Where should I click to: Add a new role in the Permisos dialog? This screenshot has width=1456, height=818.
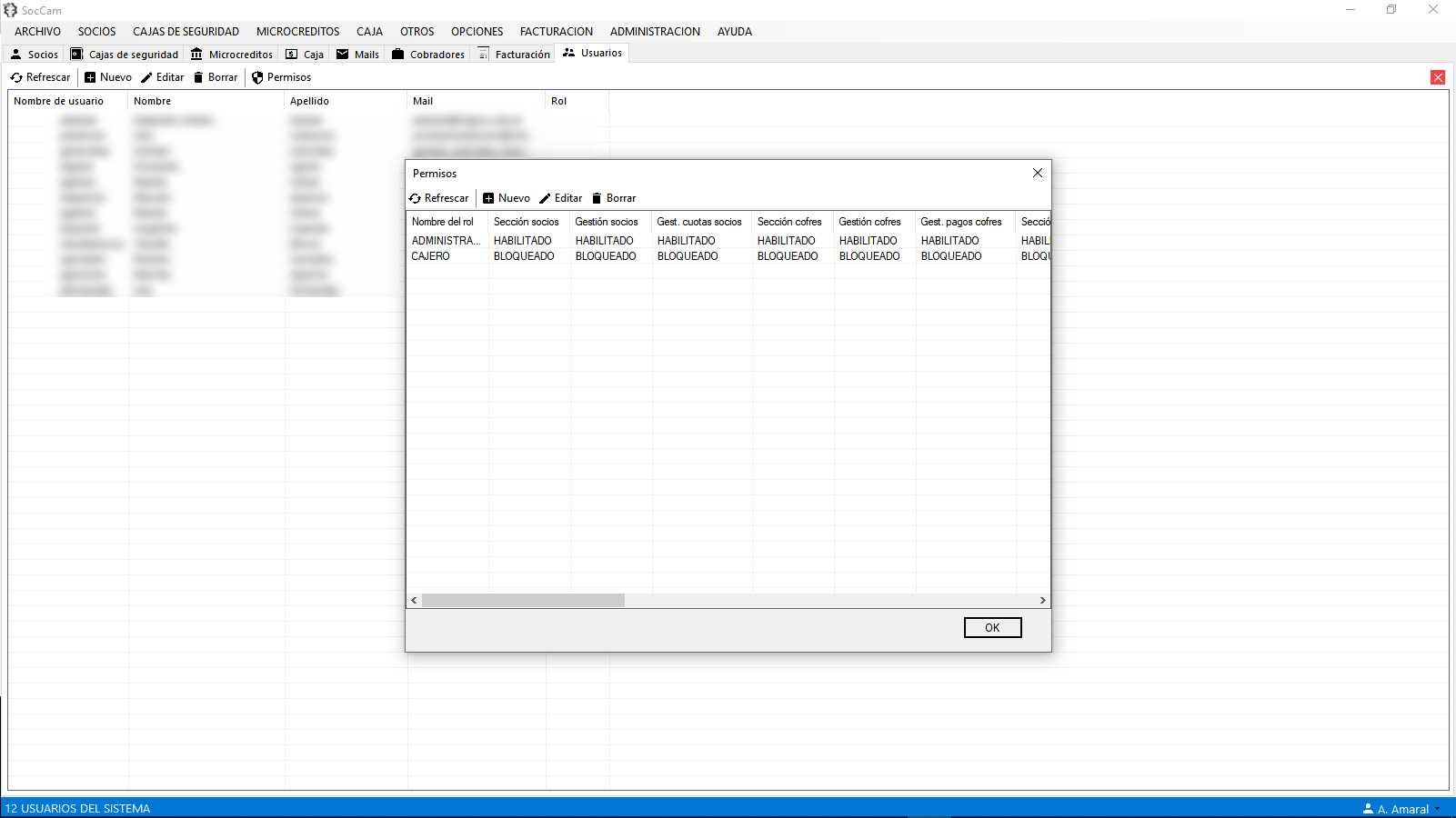507,198
